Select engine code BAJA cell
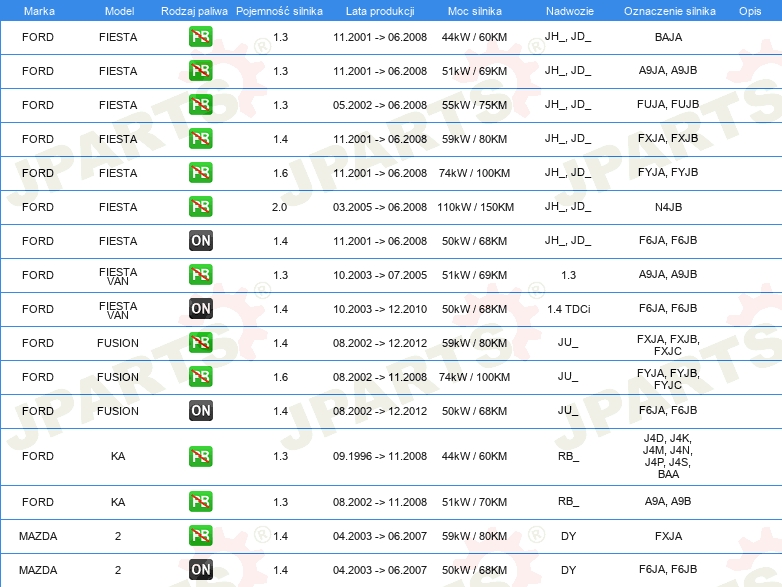Screen dimensions: 782x587 coord(668,37)
